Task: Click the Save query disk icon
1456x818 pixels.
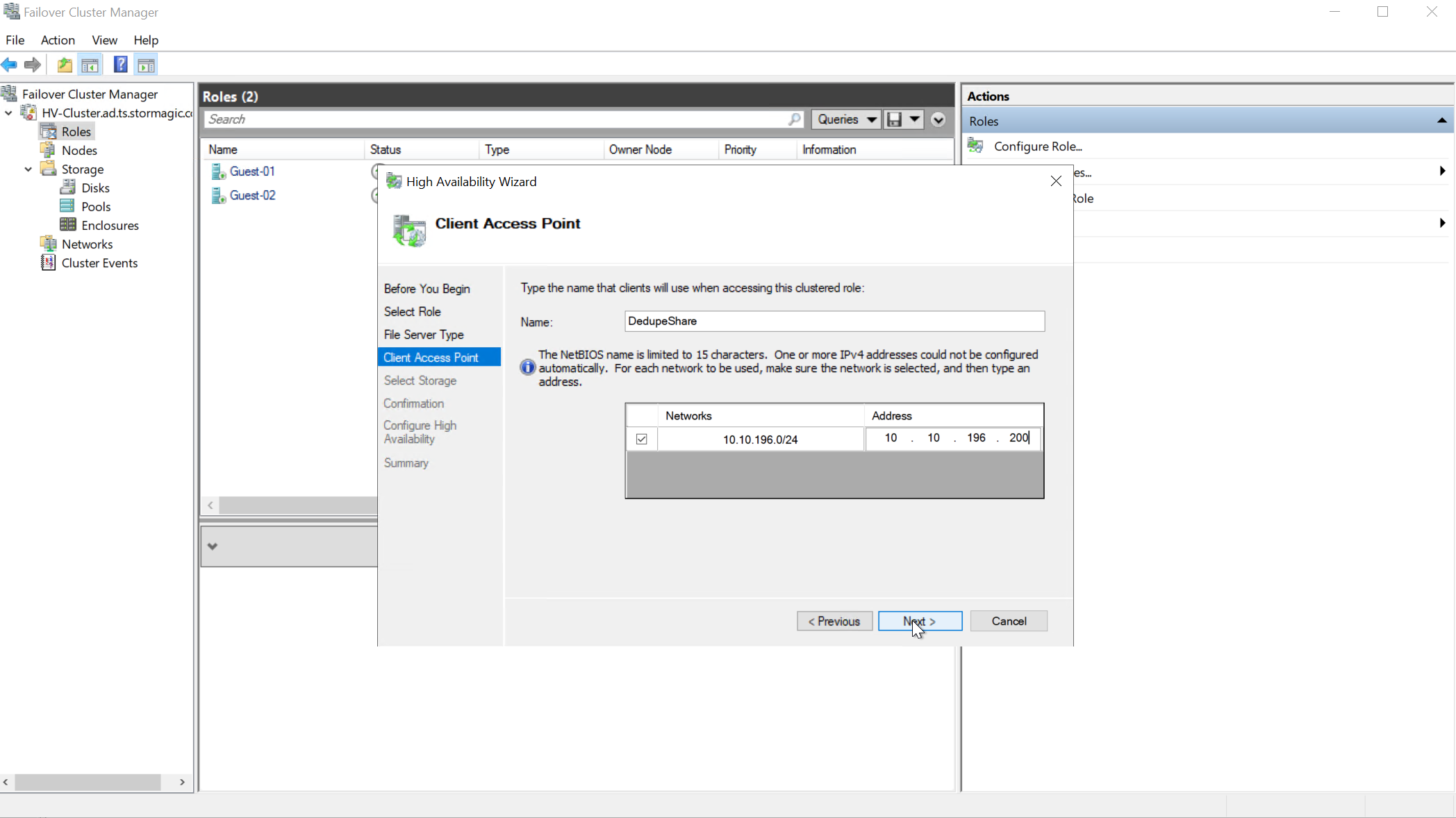Action: point(895,119)
